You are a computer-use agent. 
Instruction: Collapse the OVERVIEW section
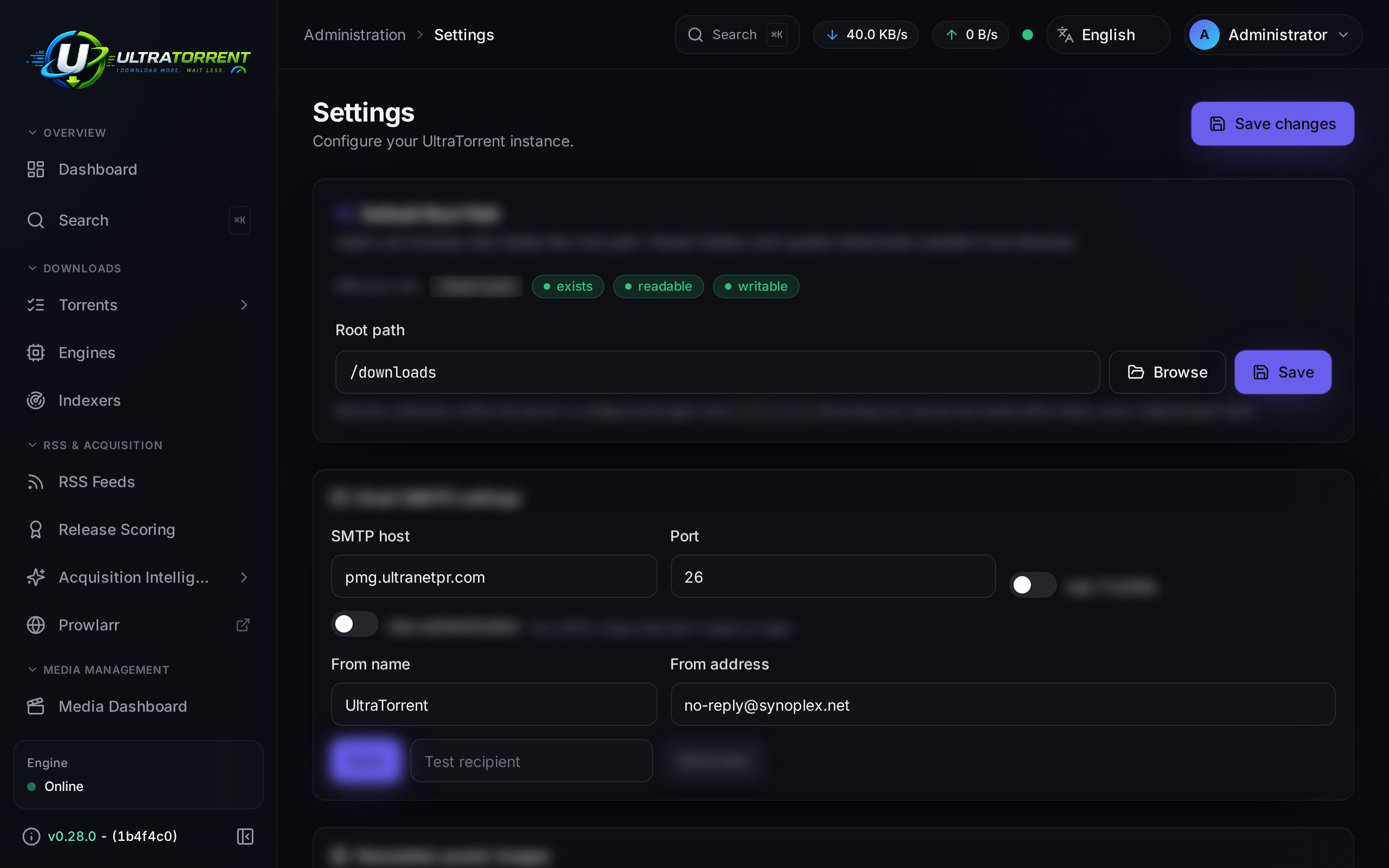[x=67, y=132]
